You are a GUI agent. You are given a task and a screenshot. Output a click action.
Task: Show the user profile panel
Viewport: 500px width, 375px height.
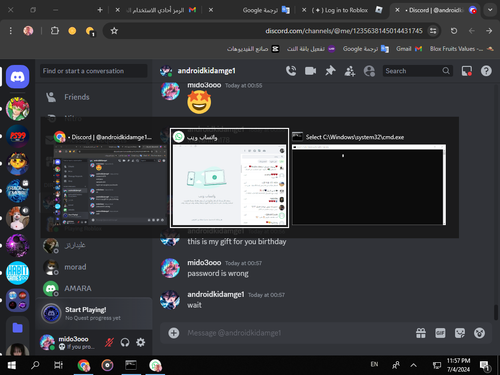click(x=369, y=71)
